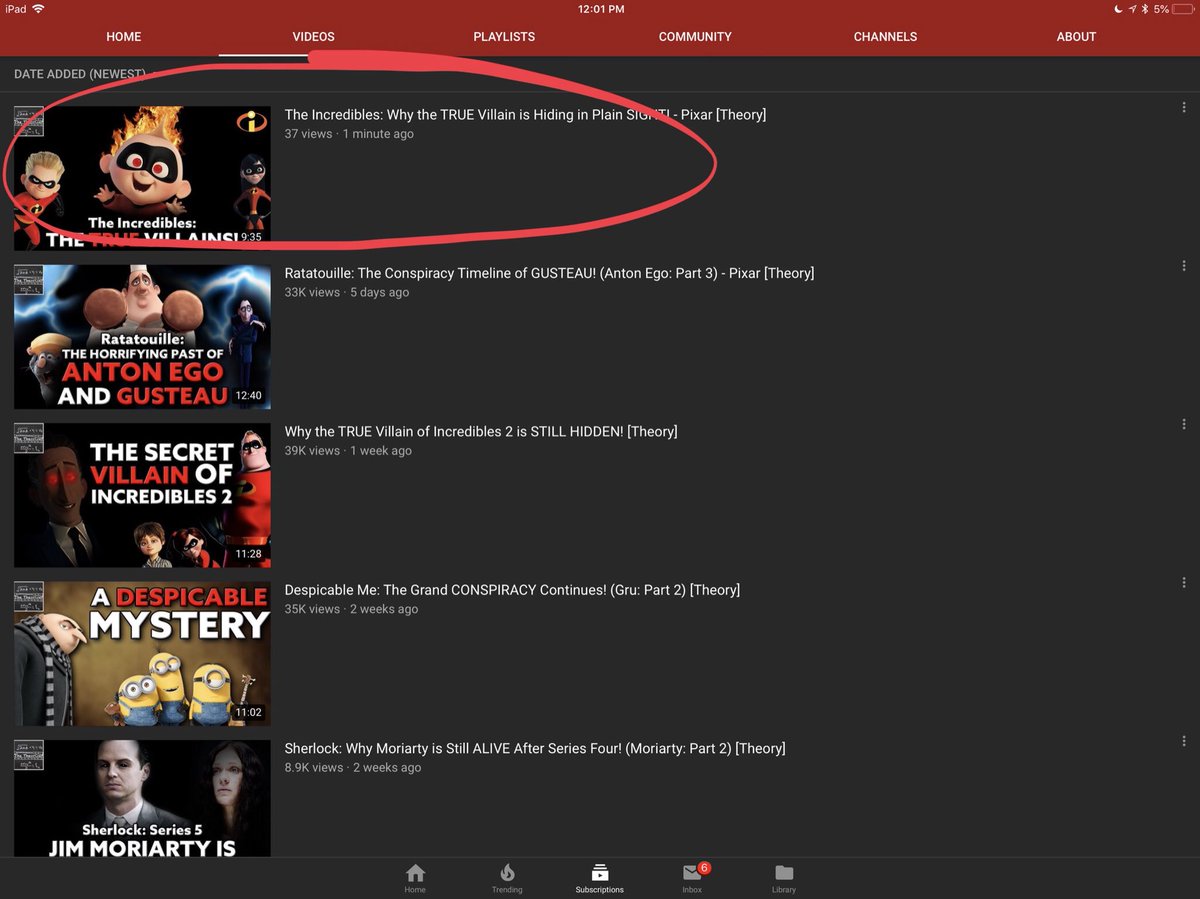Open title 'Why the TRUE Villain of Incredibles 2'
The width and height of the screenshot is (1200, 899).
(x=481, y=432)
